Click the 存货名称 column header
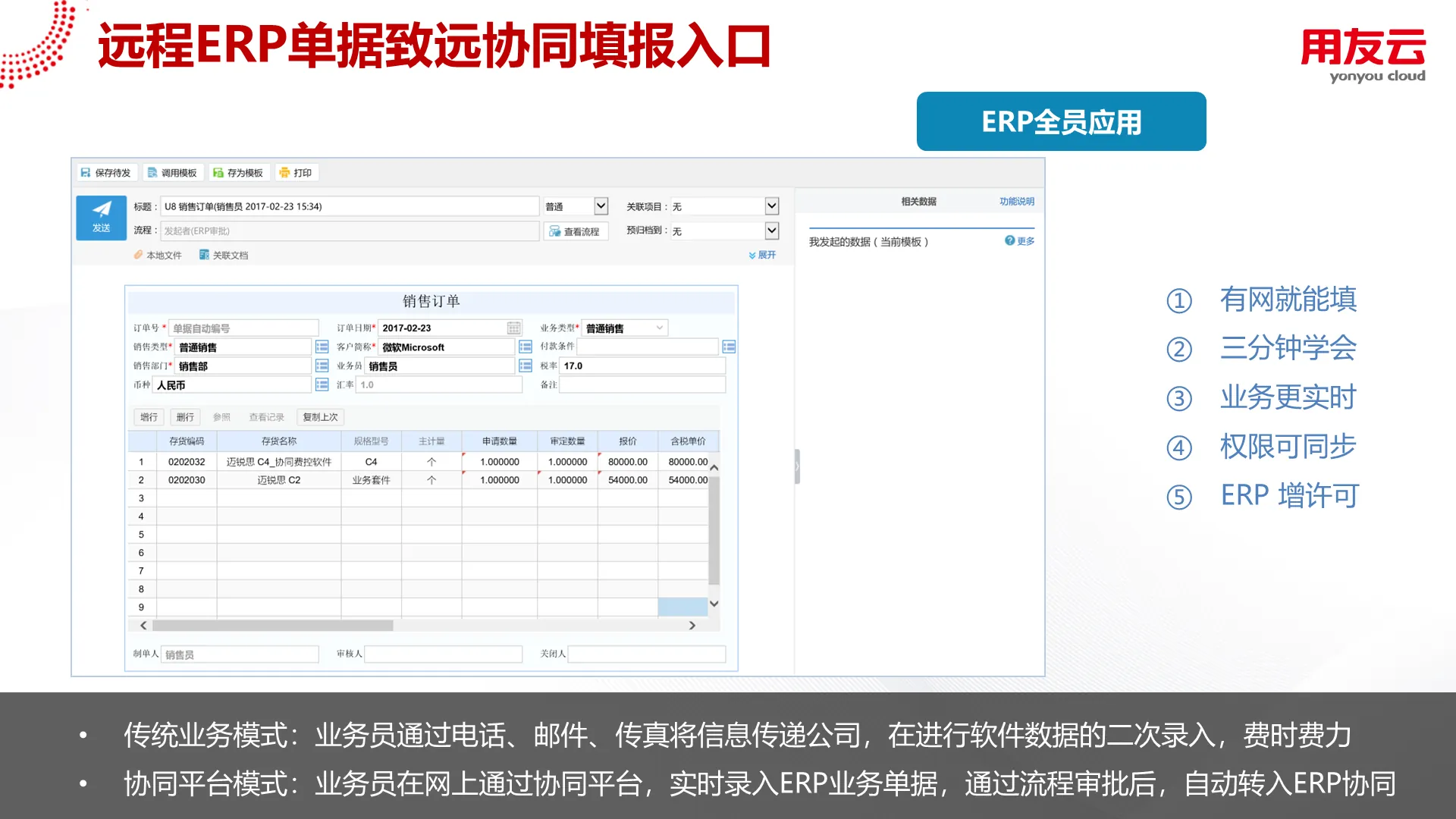This screenshot has height=819, width=1456. tap(278, 441)
